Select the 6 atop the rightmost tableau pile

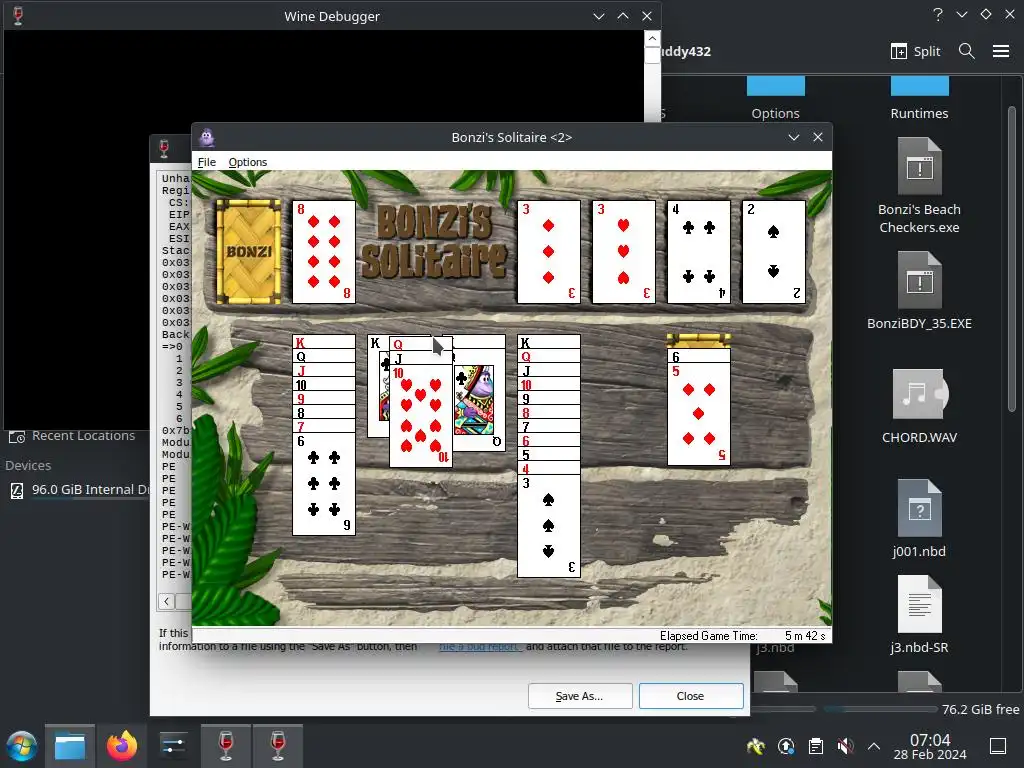click(699, 357)
